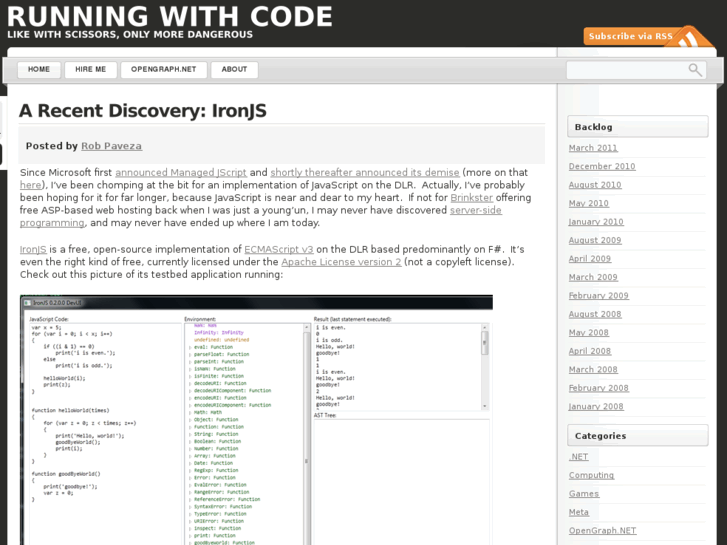Open author link Rob Paveza

111,146
